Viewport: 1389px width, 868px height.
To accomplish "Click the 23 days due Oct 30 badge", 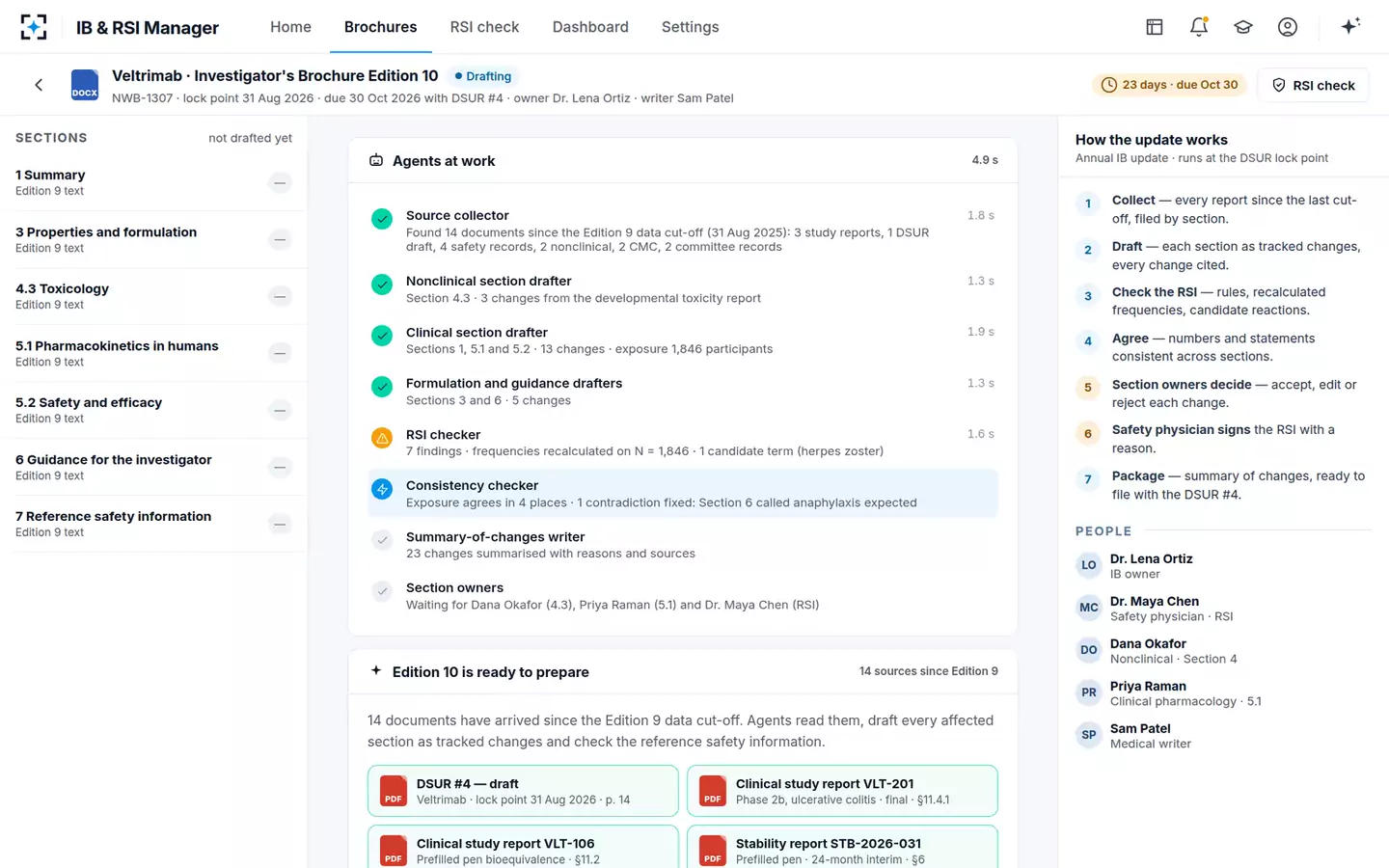I will coord(1169,85).
